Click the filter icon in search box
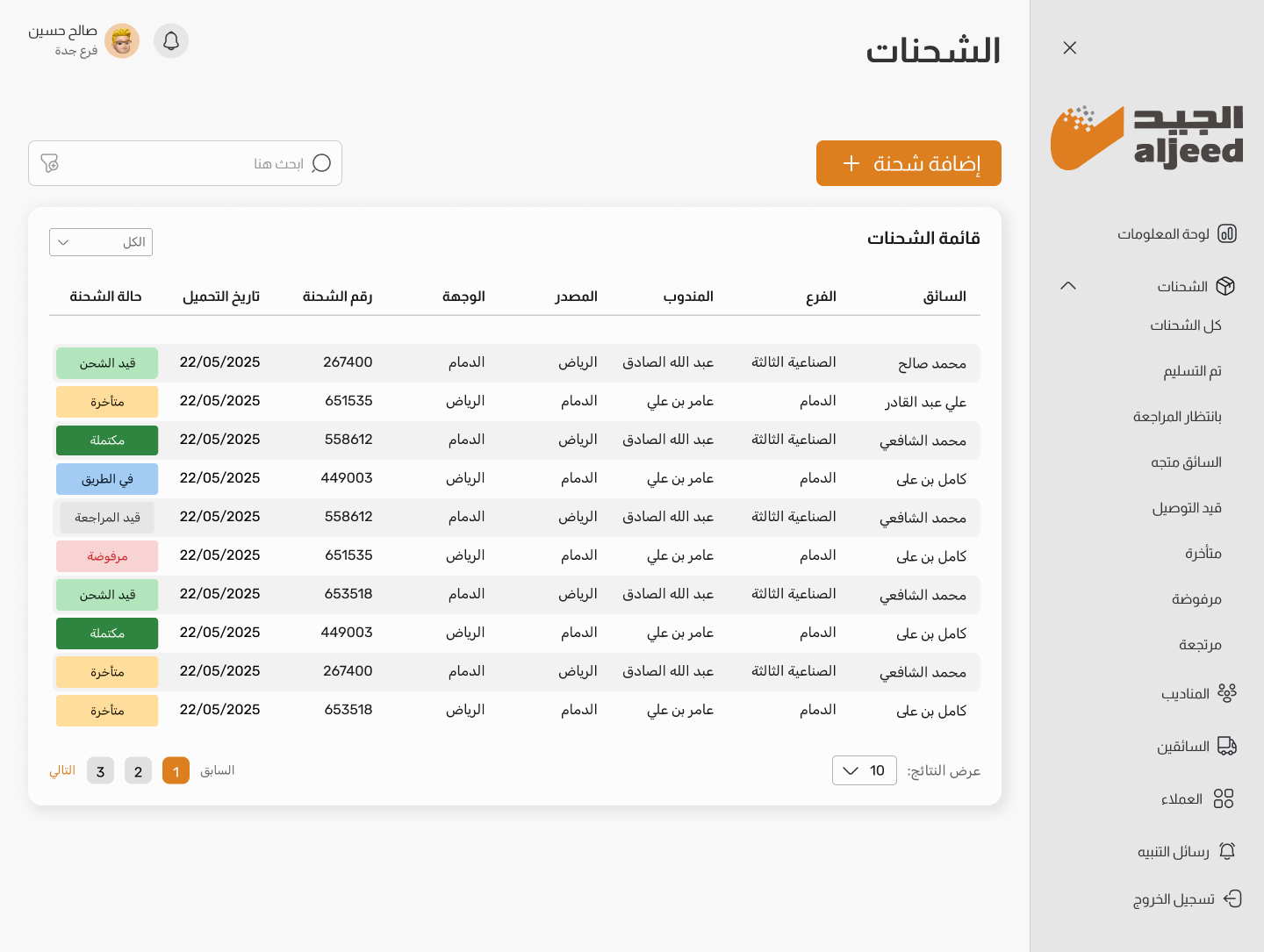This screenshot has height=952, width=1264. (50, 163)
